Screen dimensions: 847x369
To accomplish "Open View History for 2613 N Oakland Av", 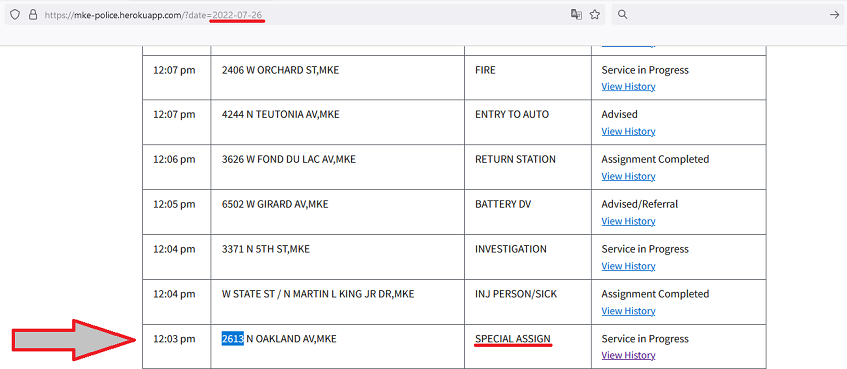I will click(628, 355).
